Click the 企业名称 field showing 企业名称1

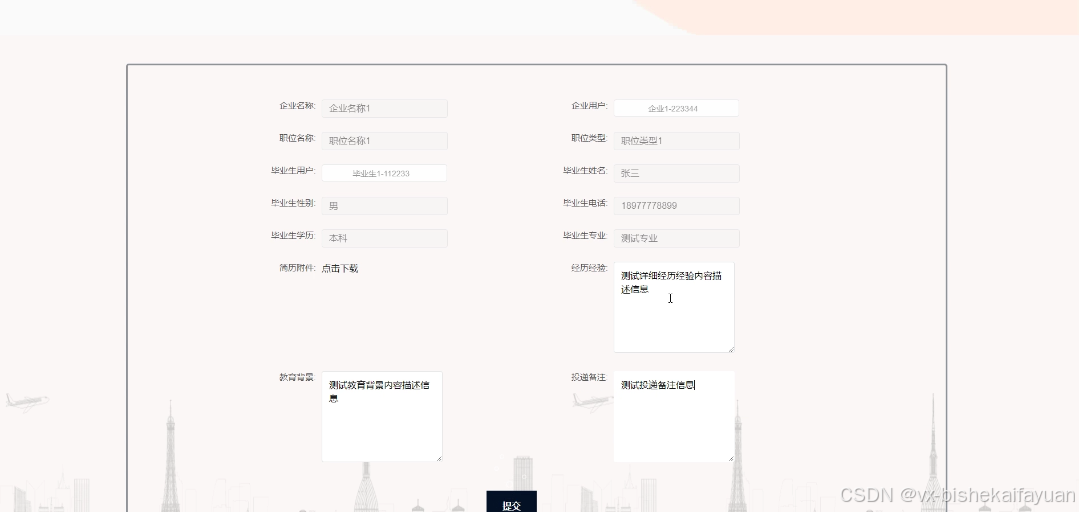pos(384,108)
